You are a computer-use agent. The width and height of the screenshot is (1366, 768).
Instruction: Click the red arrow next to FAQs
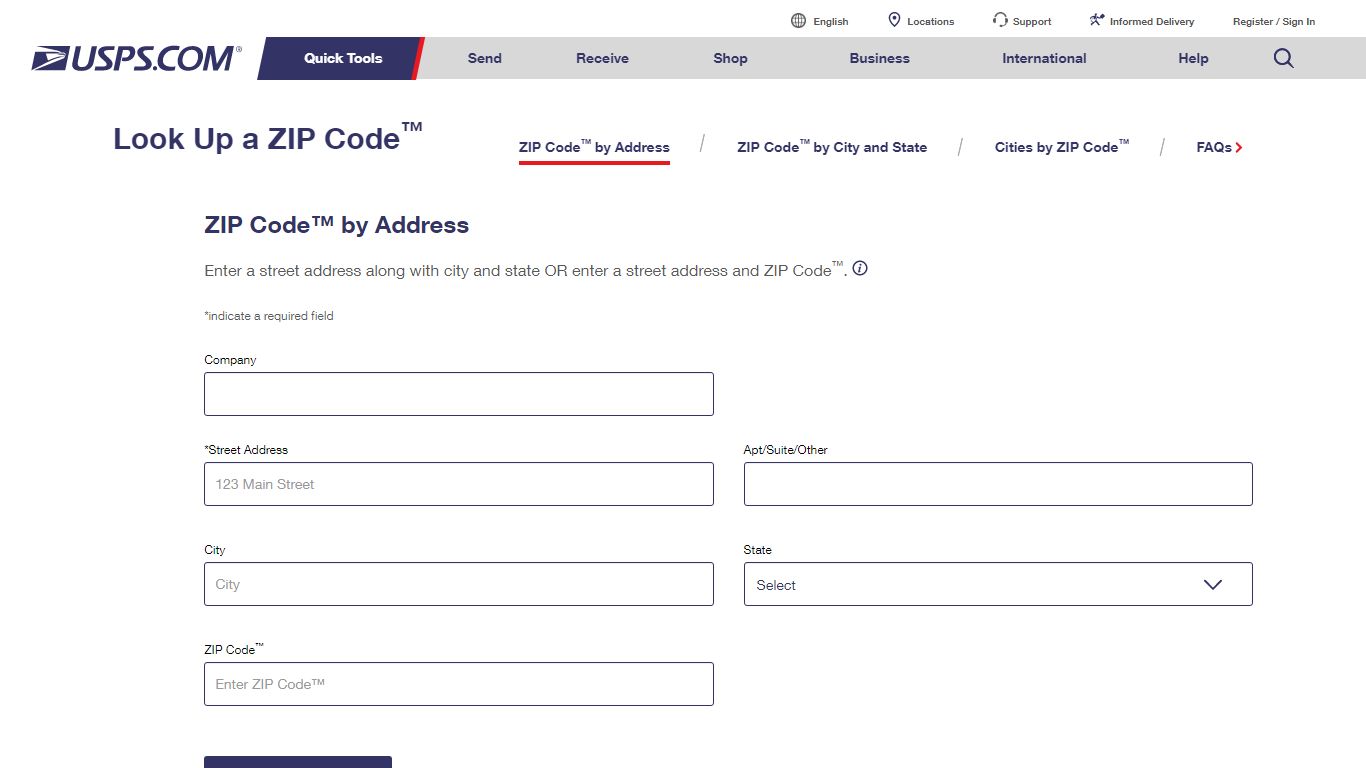point(1239,147)
